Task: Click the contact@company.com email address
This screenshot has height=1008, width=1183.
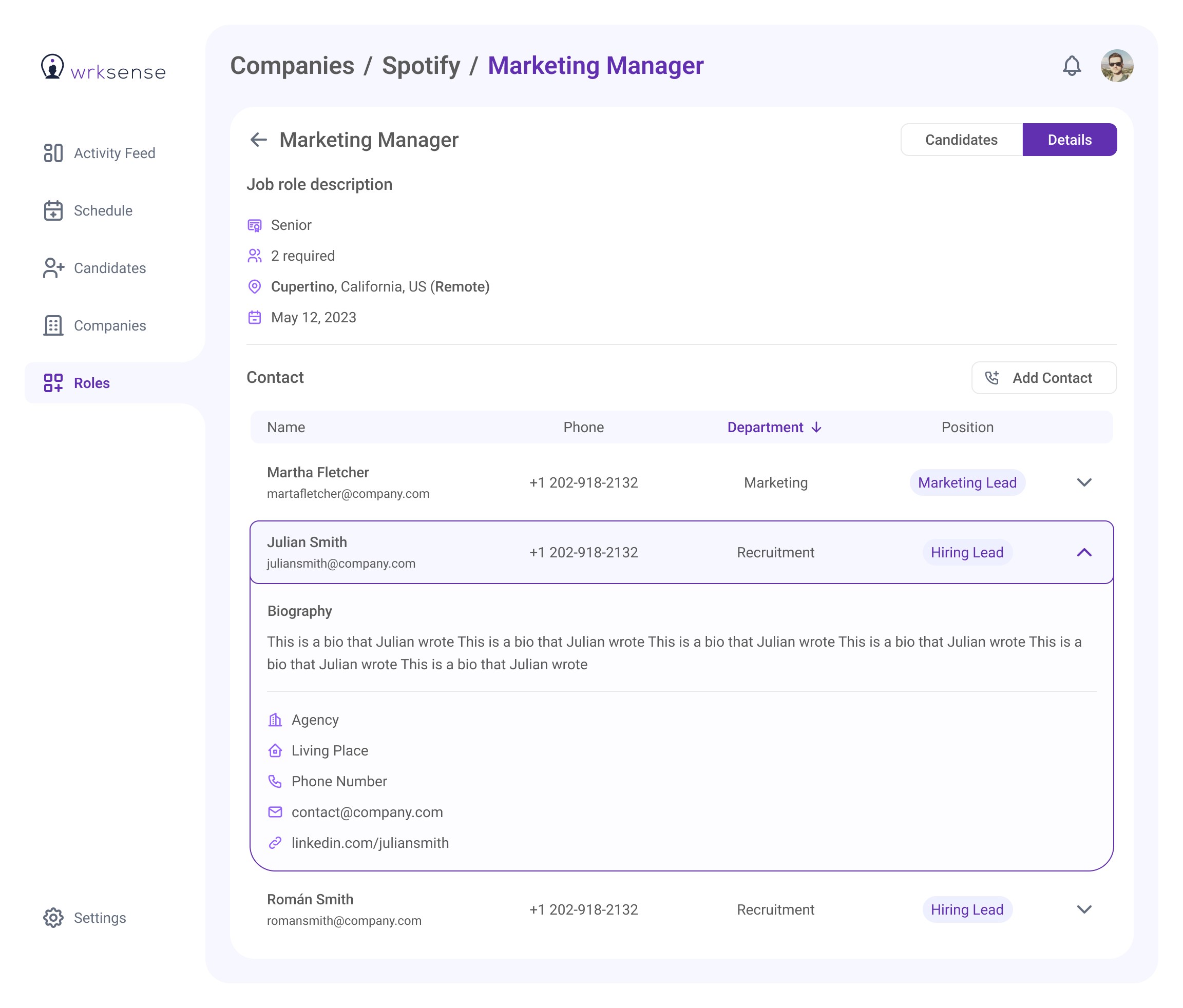Action: tap(367, 812)
